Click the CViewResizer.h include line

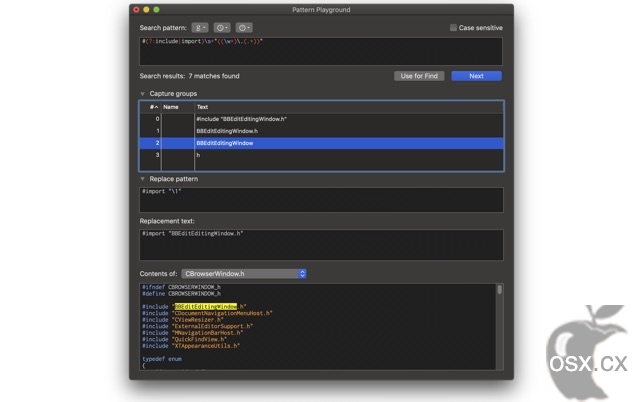coord(182,320)
